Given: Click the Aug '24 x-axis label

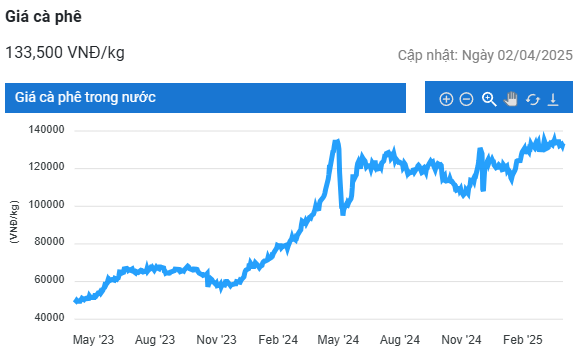Looking at the screenshot, I should (400, 340).
